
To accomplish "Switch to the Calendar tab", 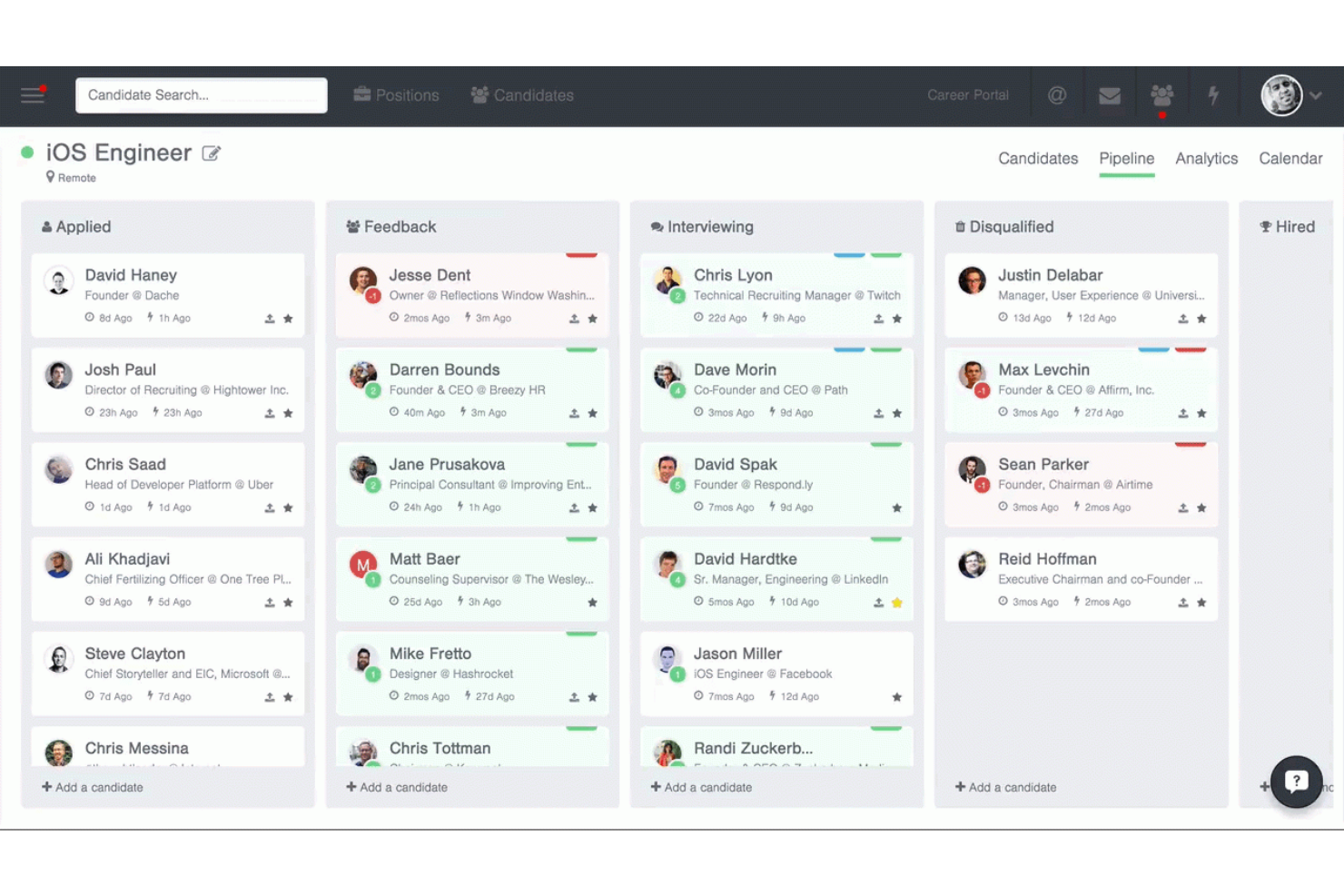I will tap(1290, 159).
